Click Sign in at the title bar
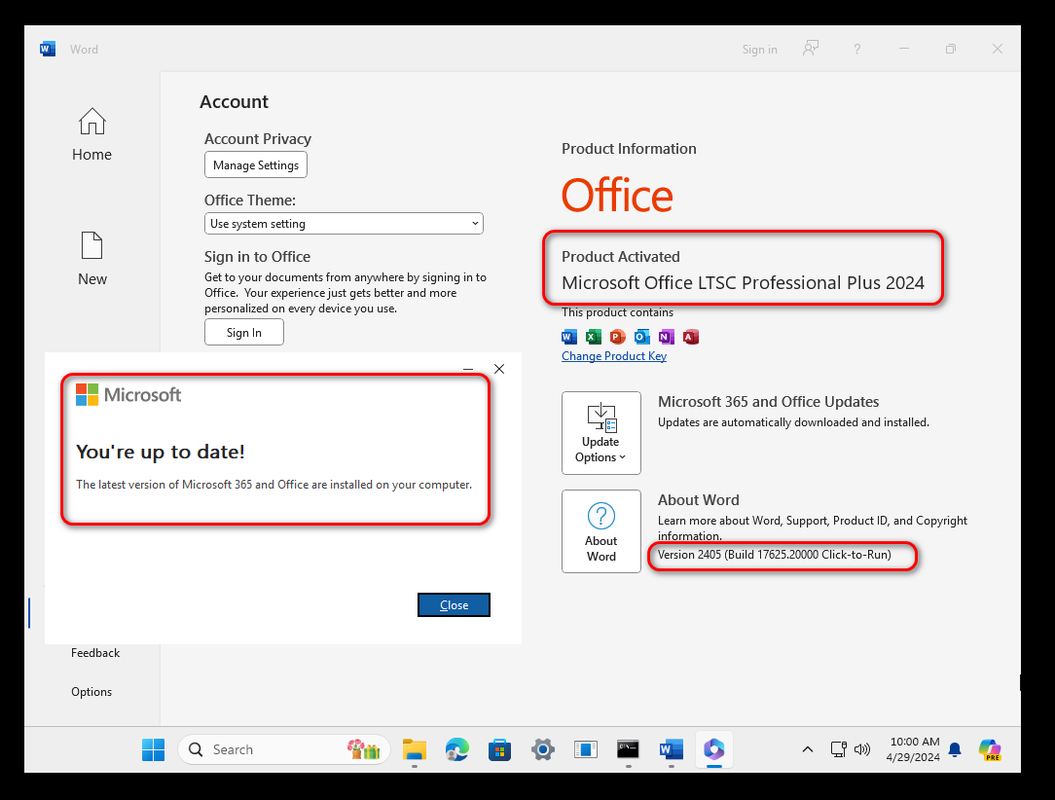The width and height of the screenshot is (1055, 800). [x=760, y=49]
